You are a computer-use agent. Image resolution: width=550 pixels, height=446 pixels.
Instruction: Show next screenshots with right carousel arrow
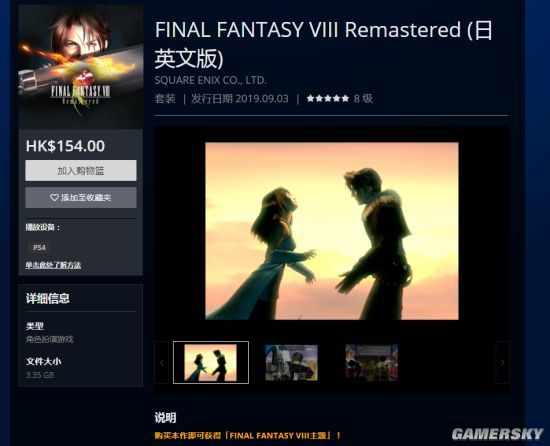click(502, 363)
